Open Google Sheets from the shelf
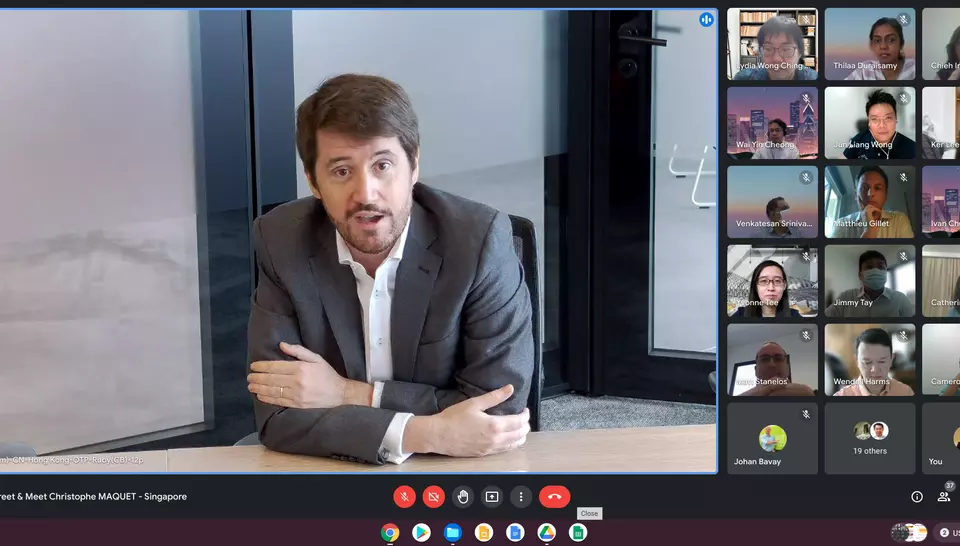 tap(577, 532)
